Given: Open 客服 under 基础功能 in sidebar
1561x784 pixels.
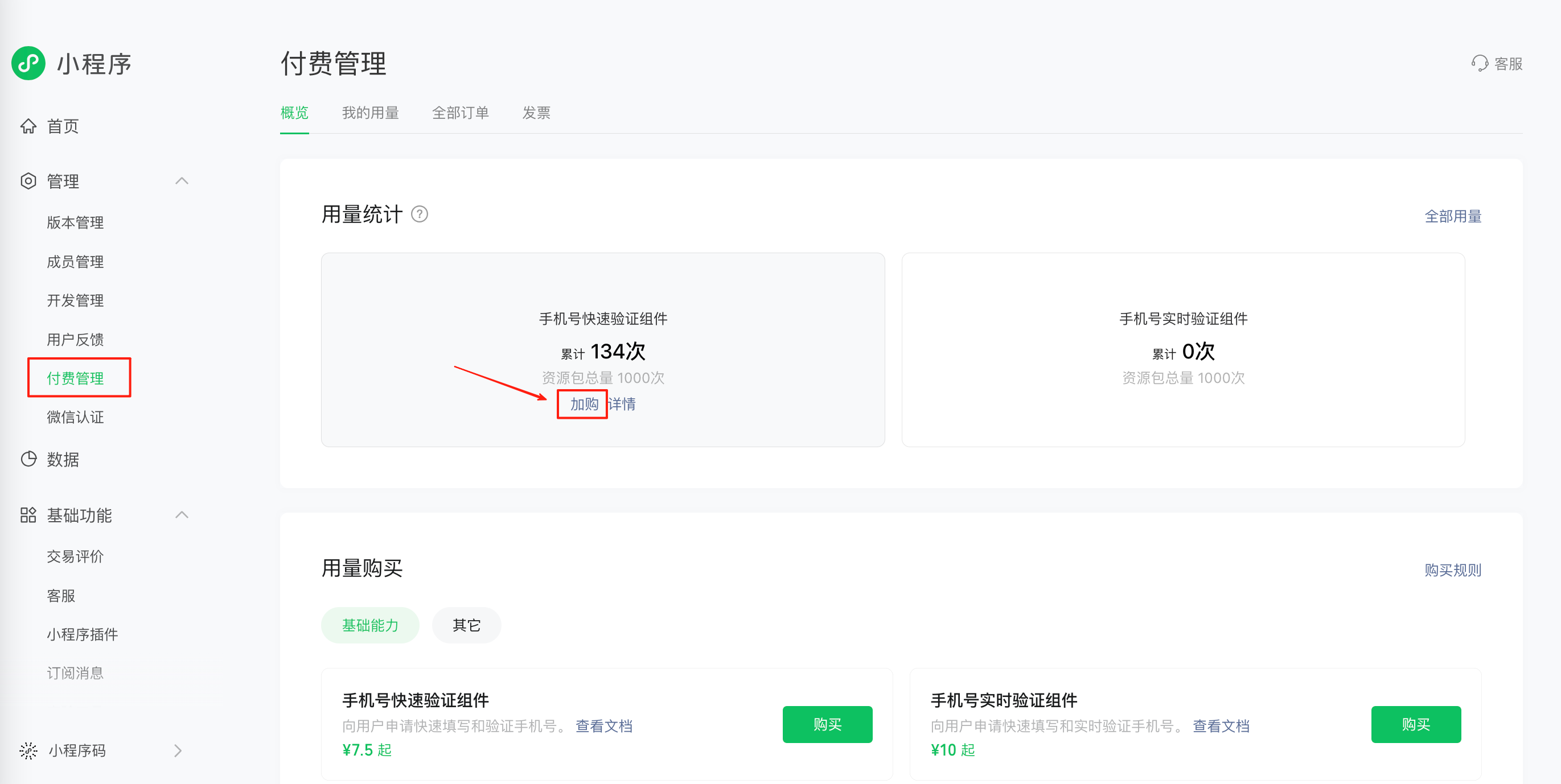Looking at the screenshot, I should tap(61, 596).
